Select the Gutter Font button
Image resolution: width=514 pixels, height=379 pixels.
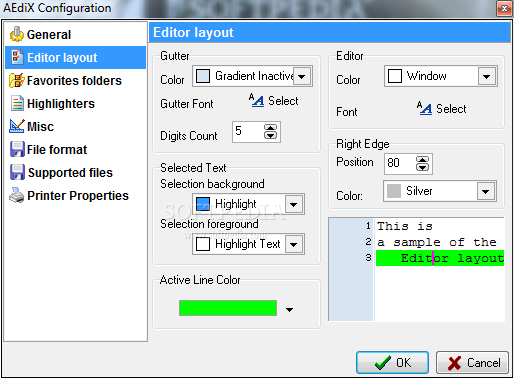(274, 100)
